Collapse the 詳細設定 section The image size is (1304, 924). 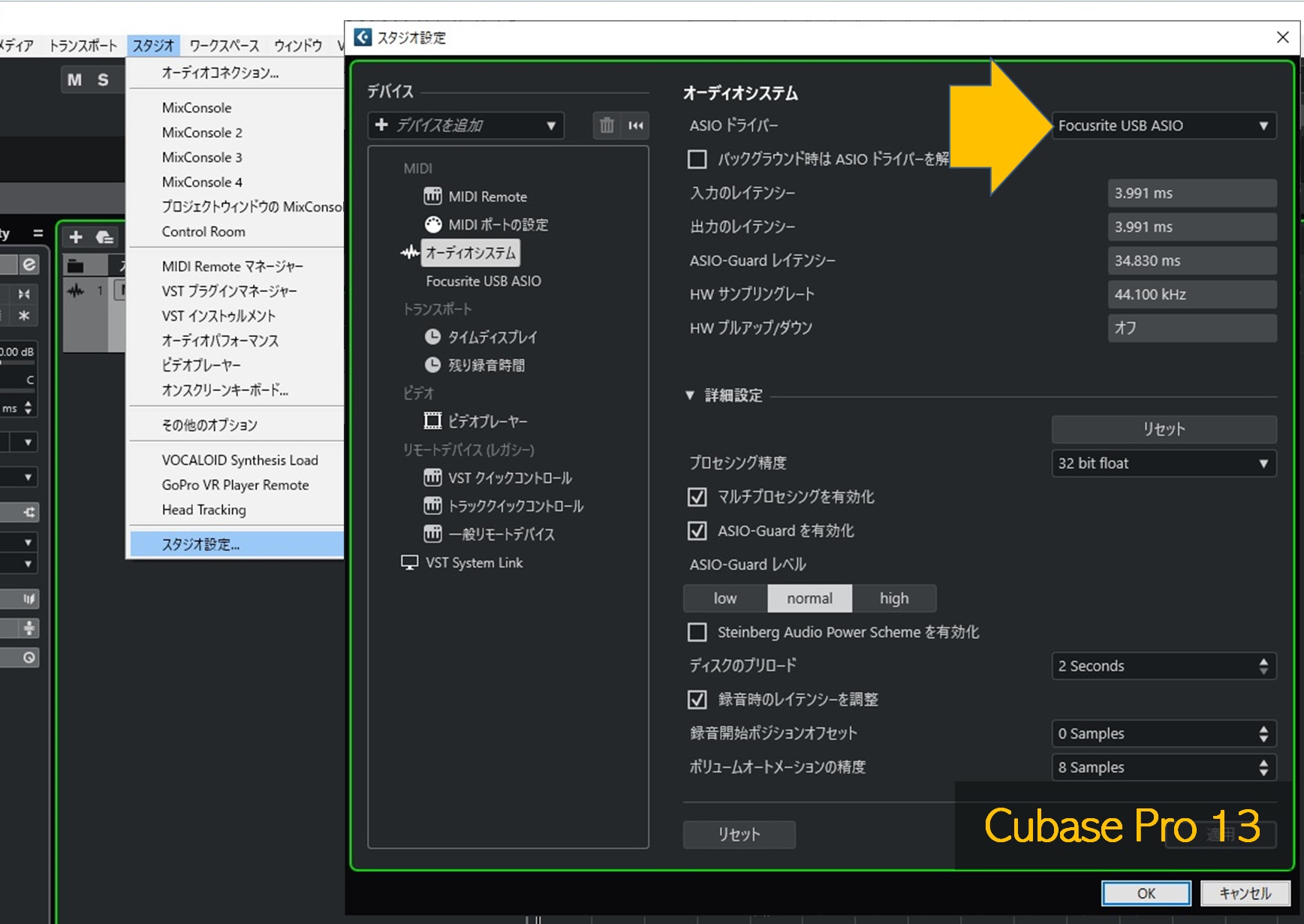click(690, 396)
